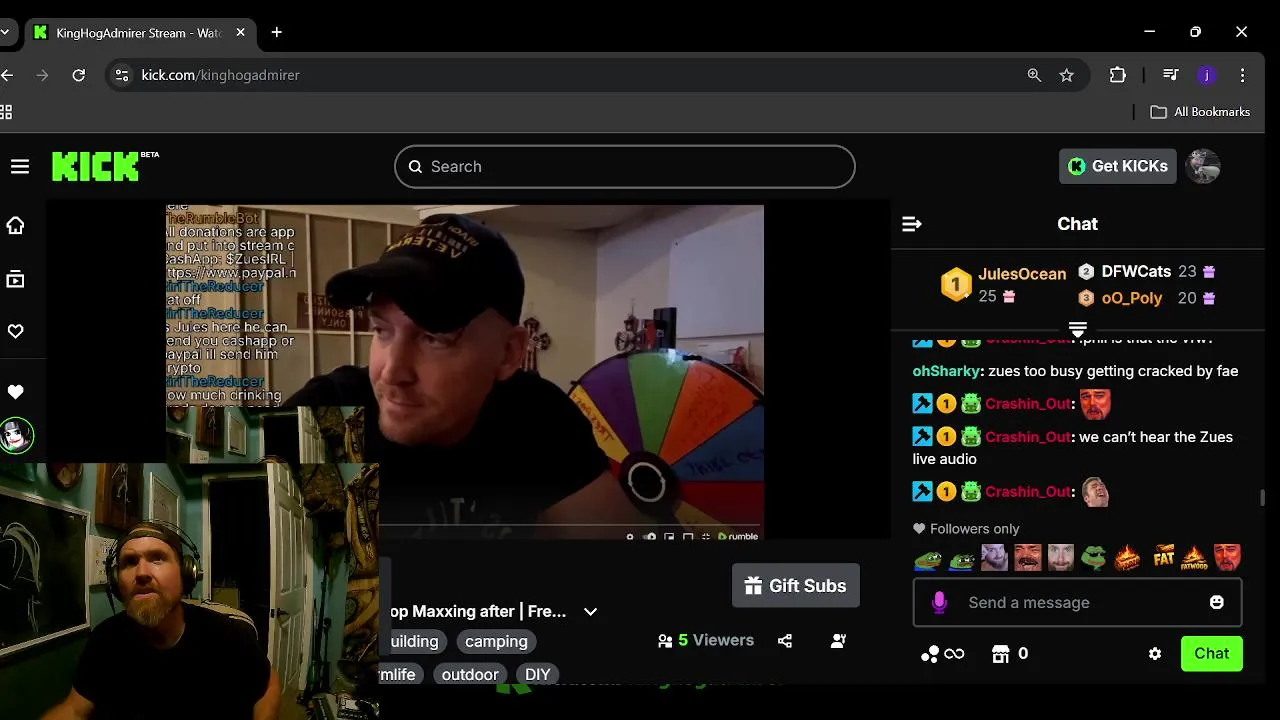Expand the gifter leaderboard handle
The width and height of the screenshot is (1280, 720).
click(x=1077, y=329)
